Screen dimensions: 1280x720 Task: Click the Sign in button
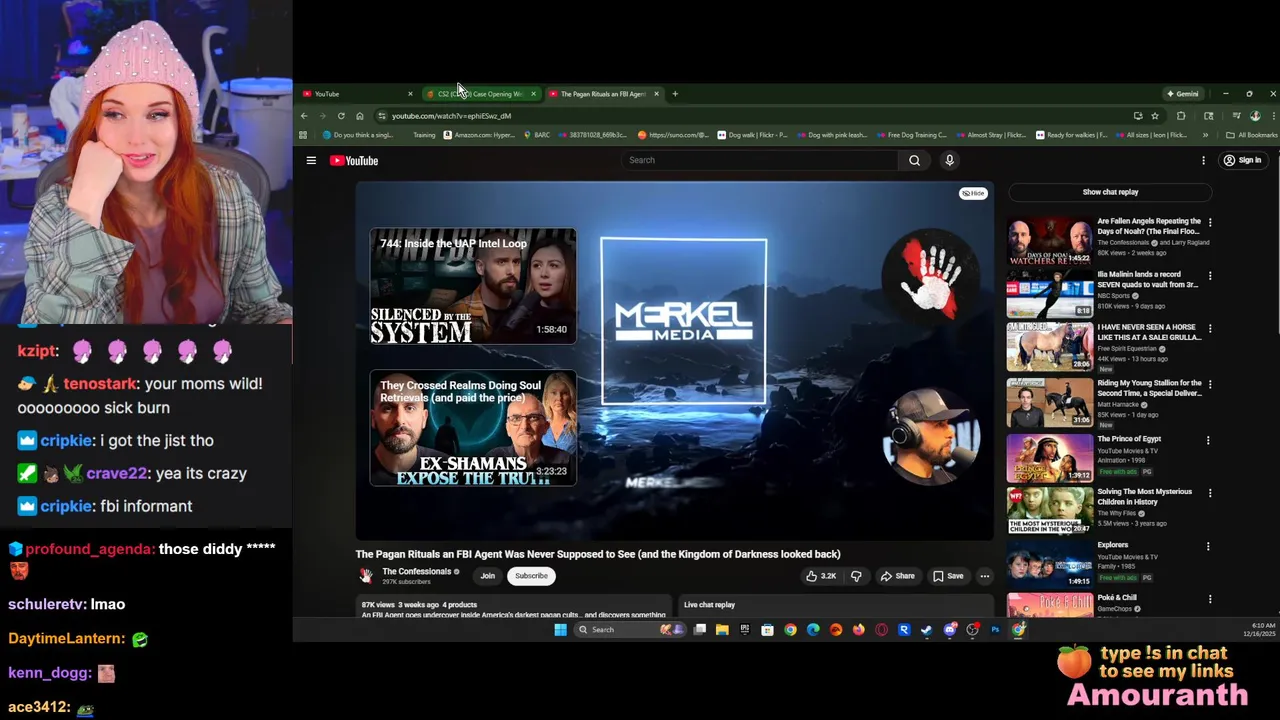coord(1243,160)
